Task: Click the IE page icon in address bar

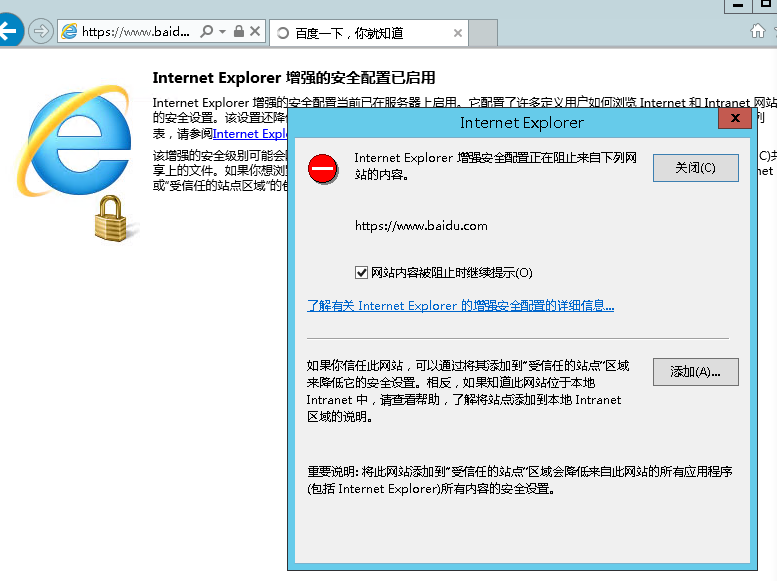Action: click(x=69, y=31)
